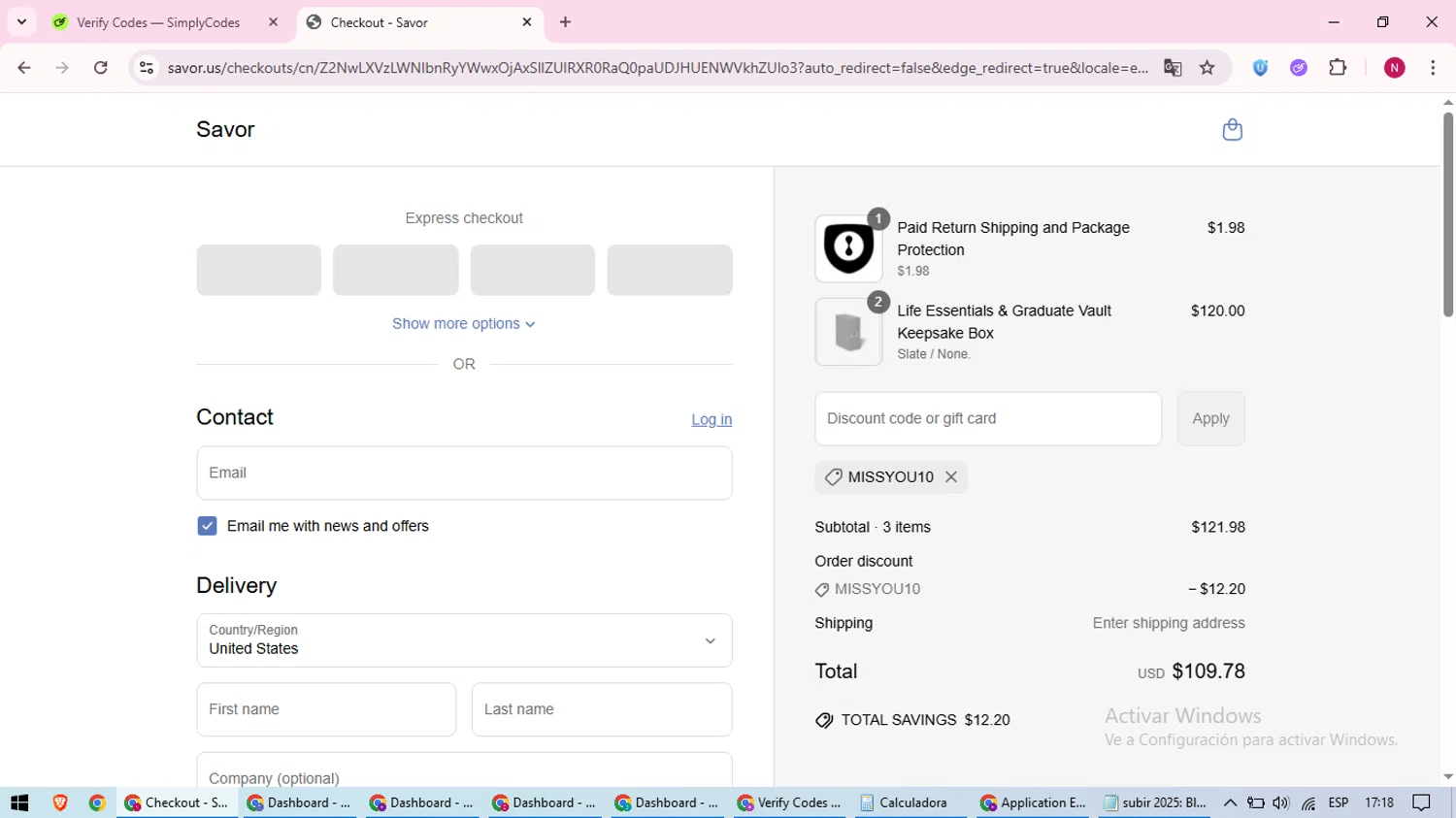Click the third express checkout button
This screenshot has height=818, width=1456.
[533, 270]
